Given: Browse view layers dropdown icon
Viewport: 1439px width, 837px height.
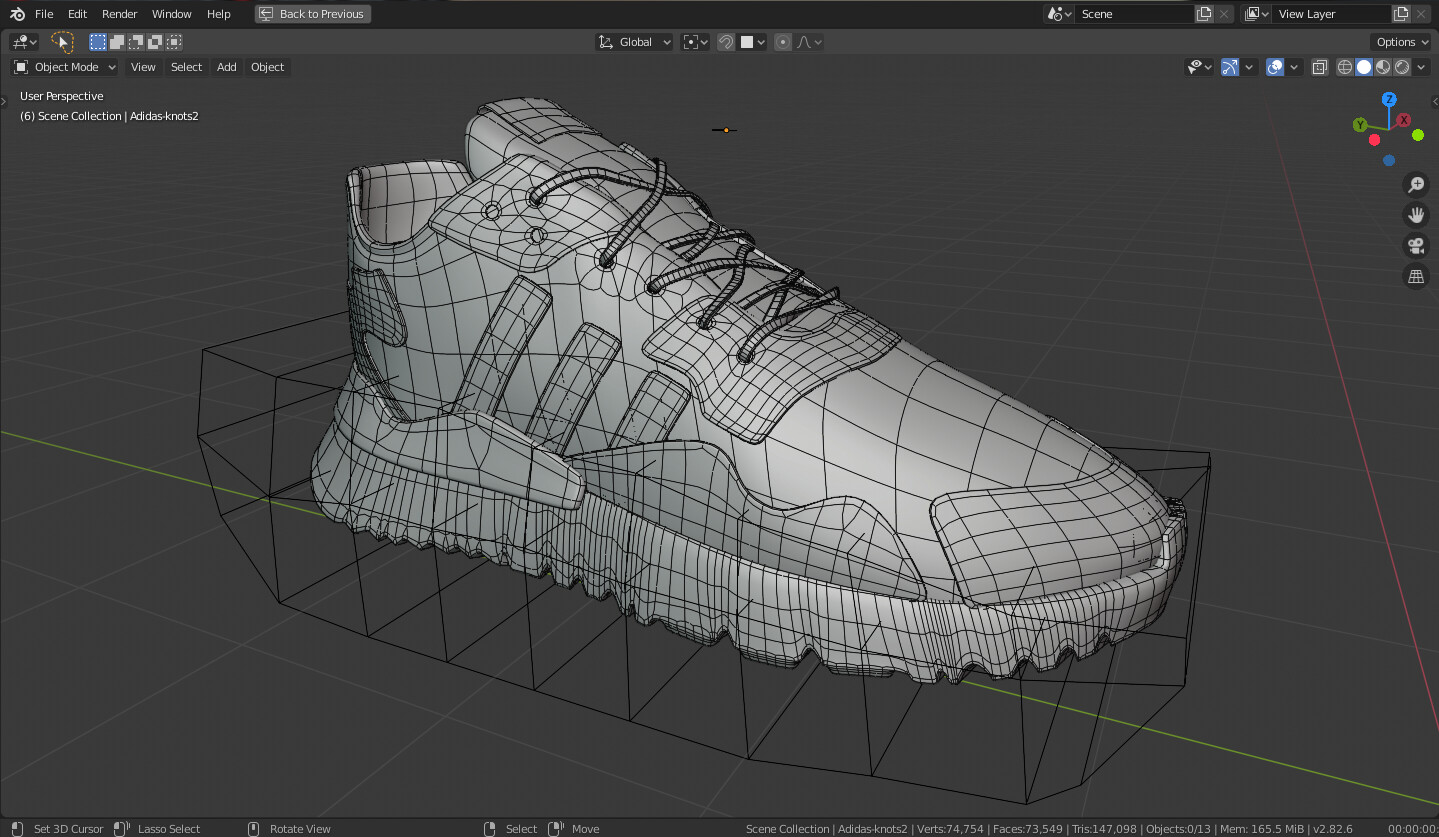Looking at the screenshot, I should [1257, 14].
